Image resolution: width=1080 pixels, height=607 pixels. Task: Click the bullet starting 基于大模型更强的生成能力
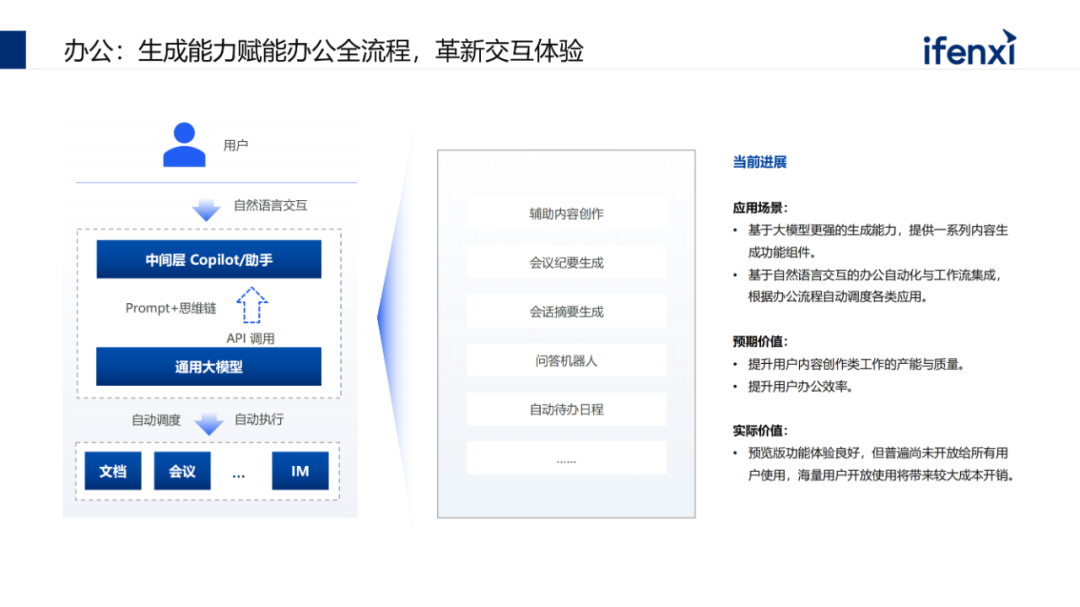(x=871, y=241)
